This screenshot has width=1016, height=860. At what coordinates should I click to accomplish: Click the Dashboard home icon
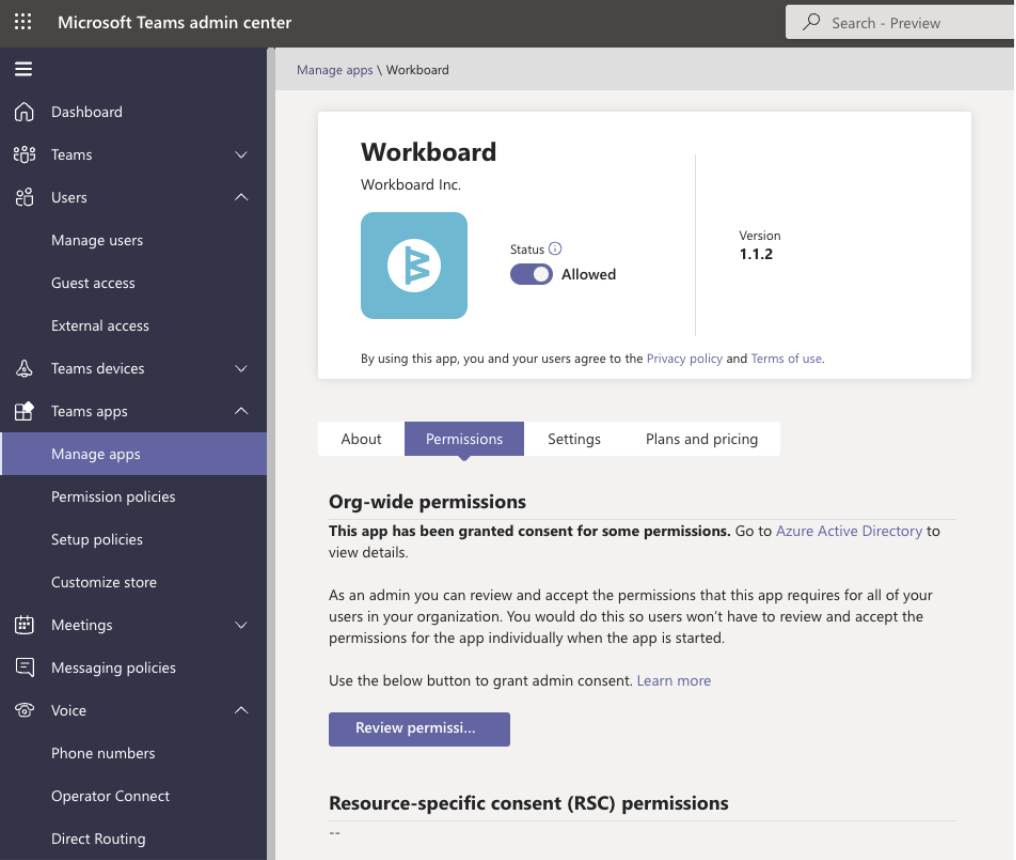click(24, 111)
